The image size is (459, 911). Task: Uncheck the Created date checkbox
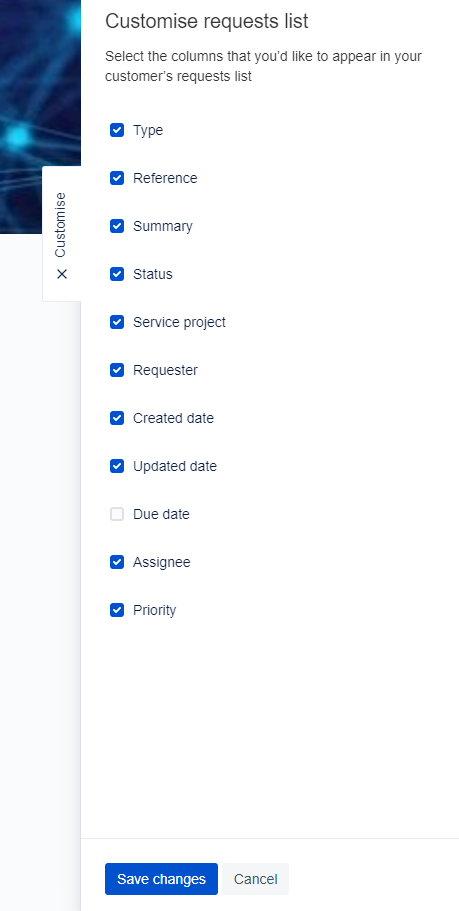coord(117,418)
